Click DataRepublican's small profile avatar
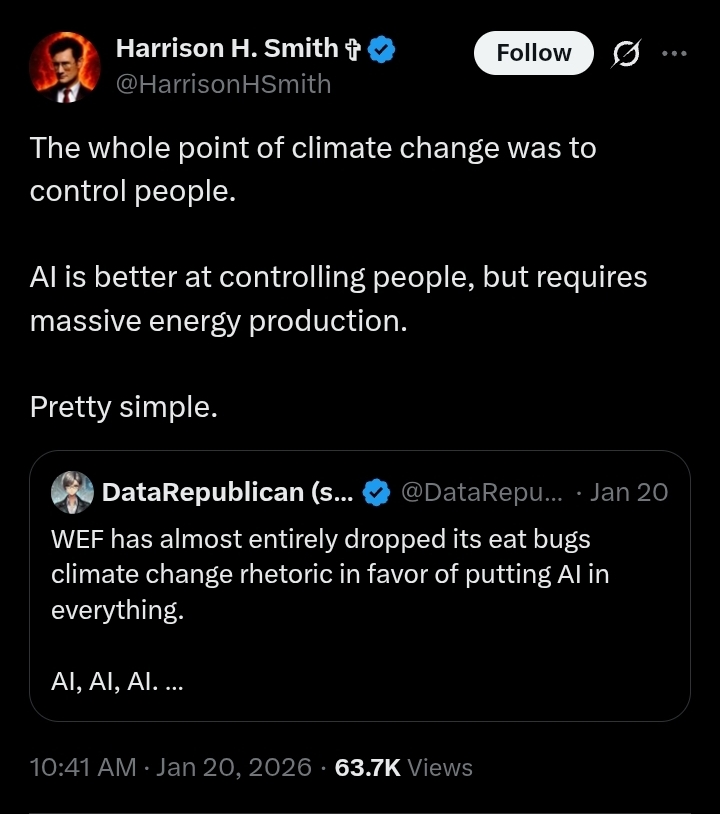Screen dimensions: 720x814 click(72, 492)
